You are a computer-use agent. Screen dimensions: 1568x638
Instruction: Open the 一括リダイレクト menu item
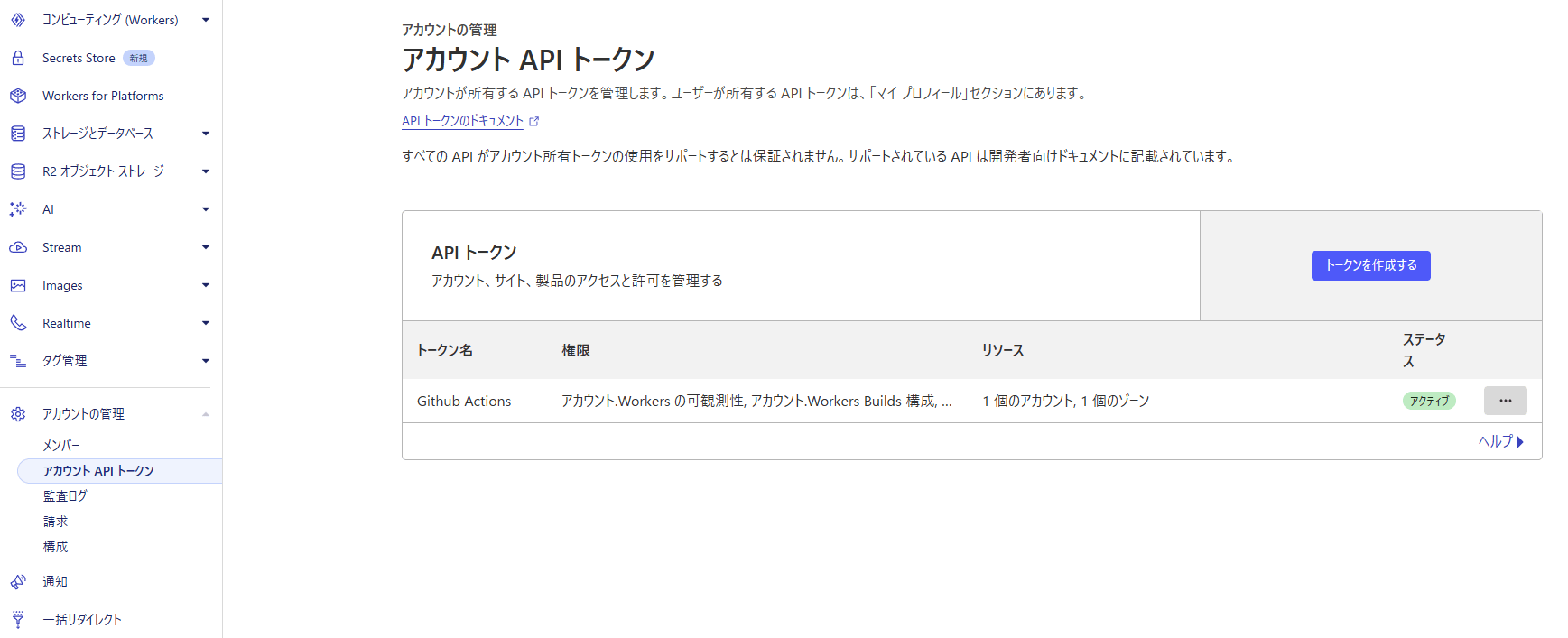click(82, 620)
